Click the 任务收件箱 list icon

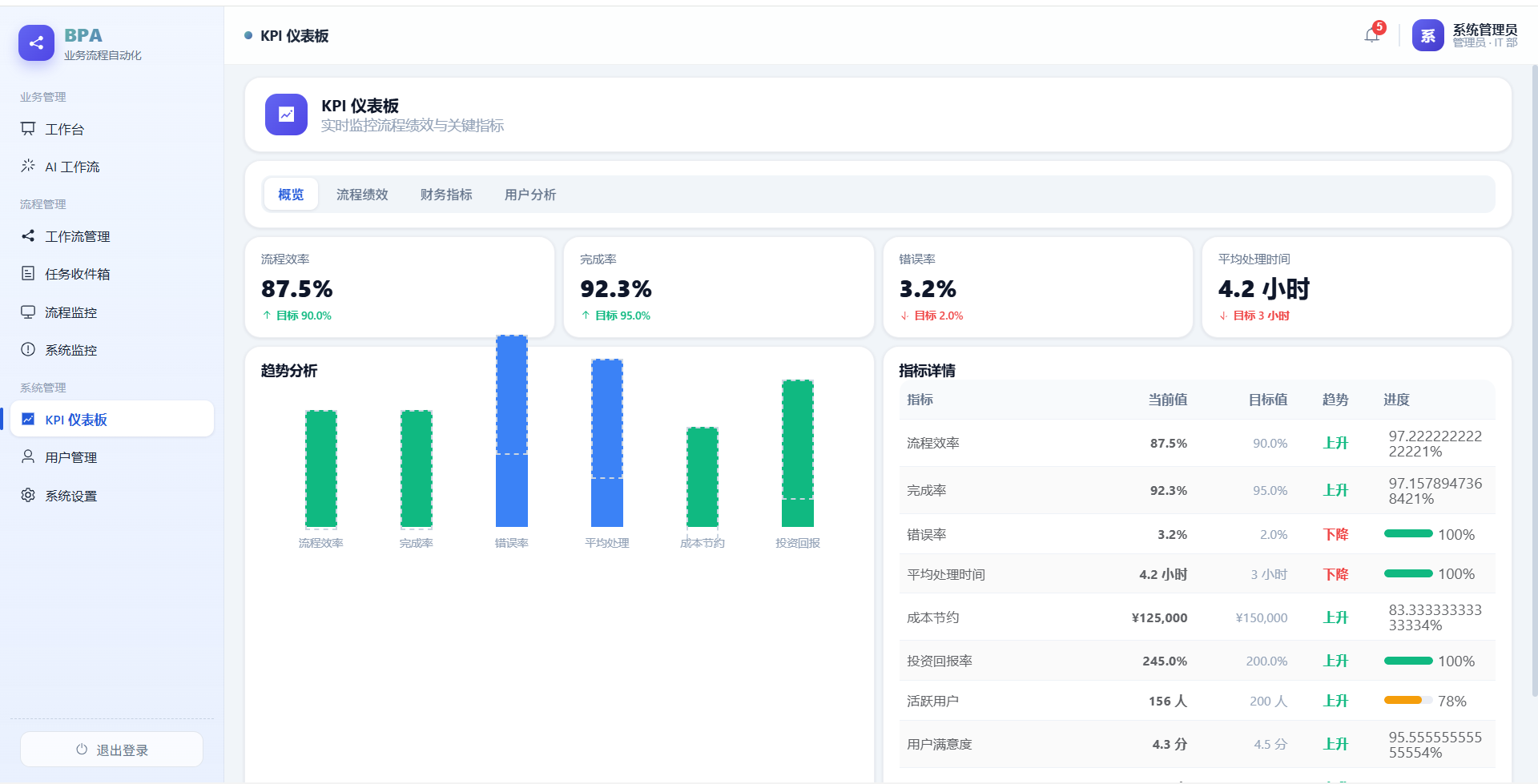pos(28,273)
